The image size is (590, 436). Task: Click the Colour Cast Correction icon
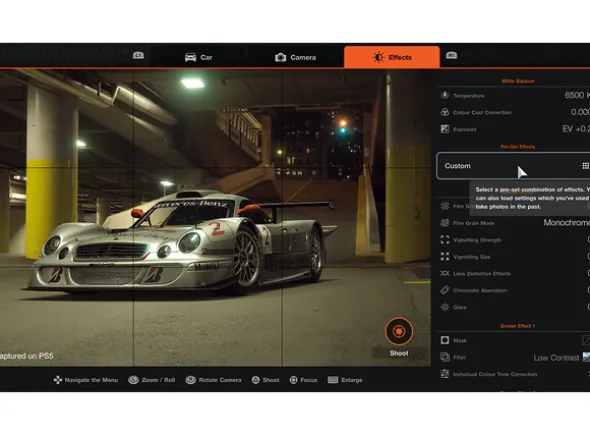(x=445, y=112)
